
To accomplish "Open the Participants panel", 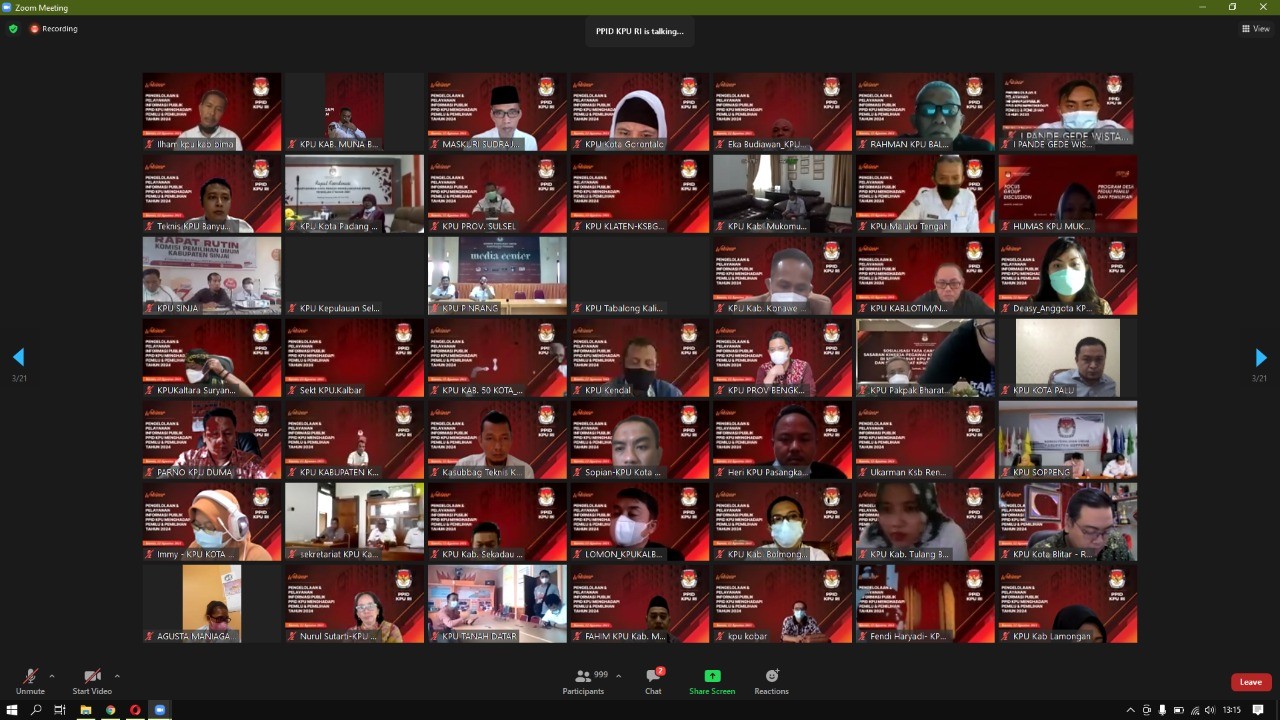I will (x=583, y=680).
